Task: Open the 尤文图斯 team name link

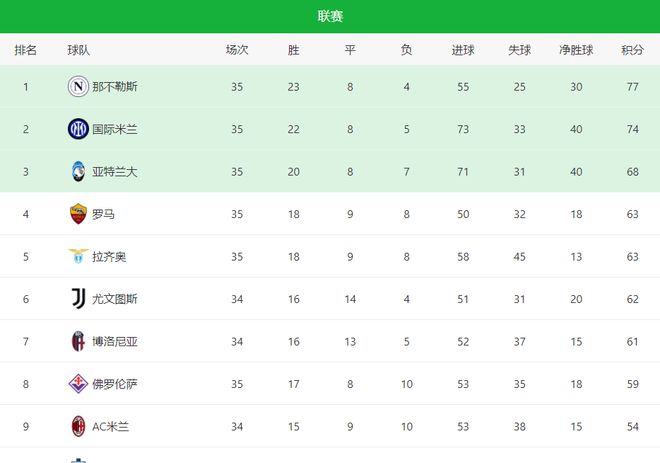Action: (x=114, y=299)
